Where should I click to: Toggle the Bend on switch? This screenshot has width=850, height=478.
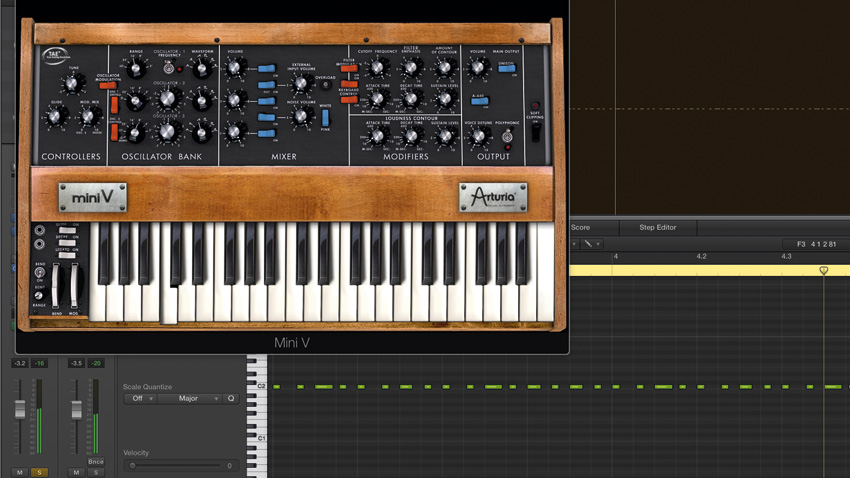point(40,272)
